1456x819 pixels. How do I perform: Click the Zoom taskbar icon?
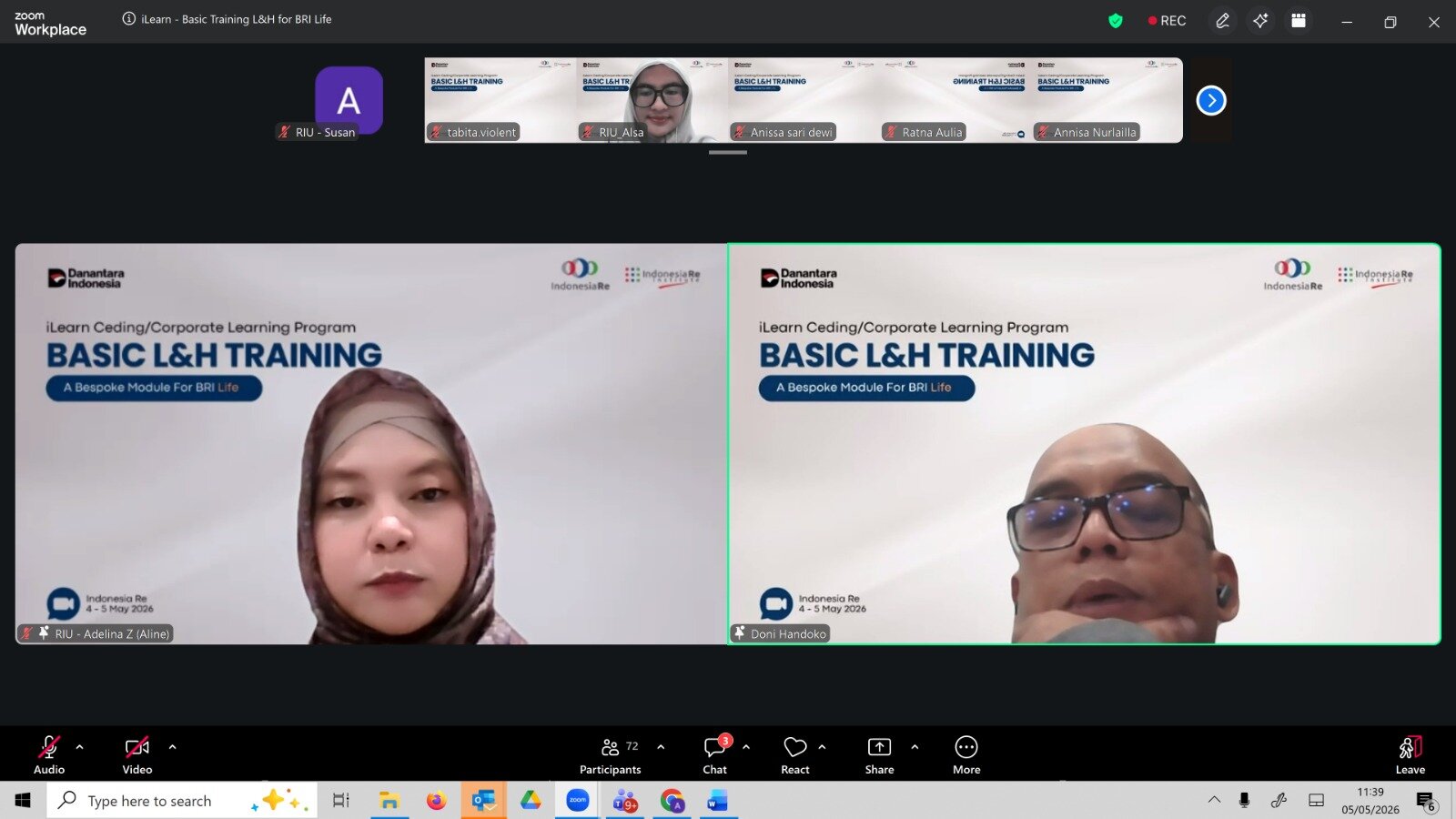[x=578, y=801]
